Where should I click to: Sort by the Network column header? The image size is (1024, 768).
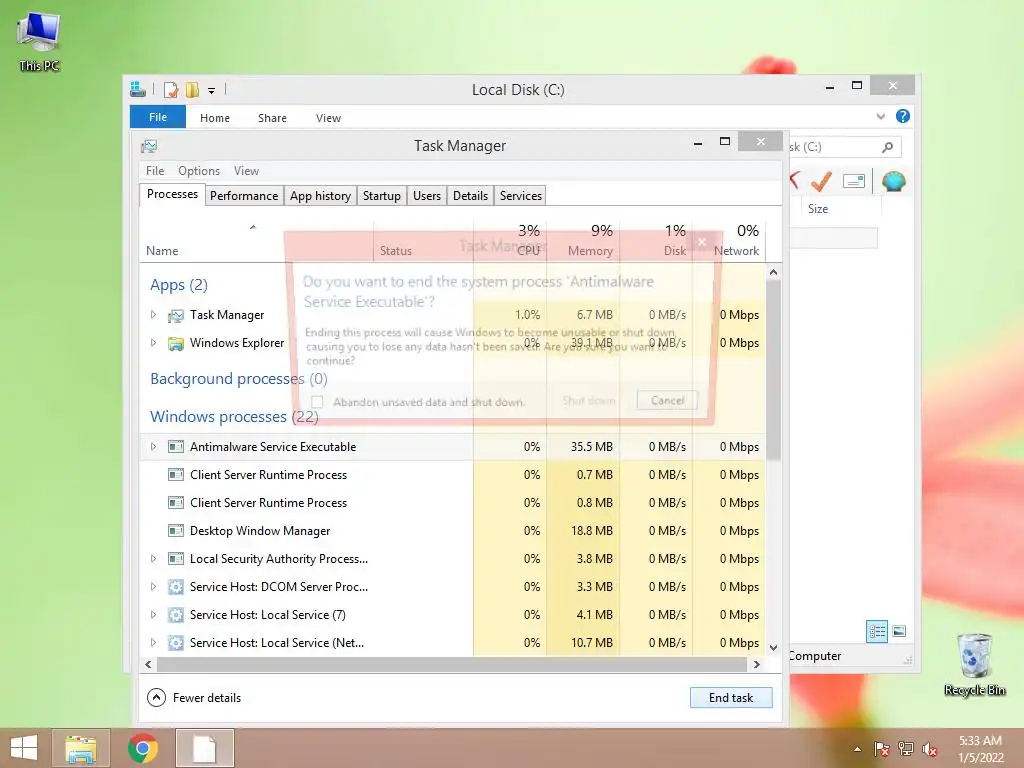tap(729, 240)
